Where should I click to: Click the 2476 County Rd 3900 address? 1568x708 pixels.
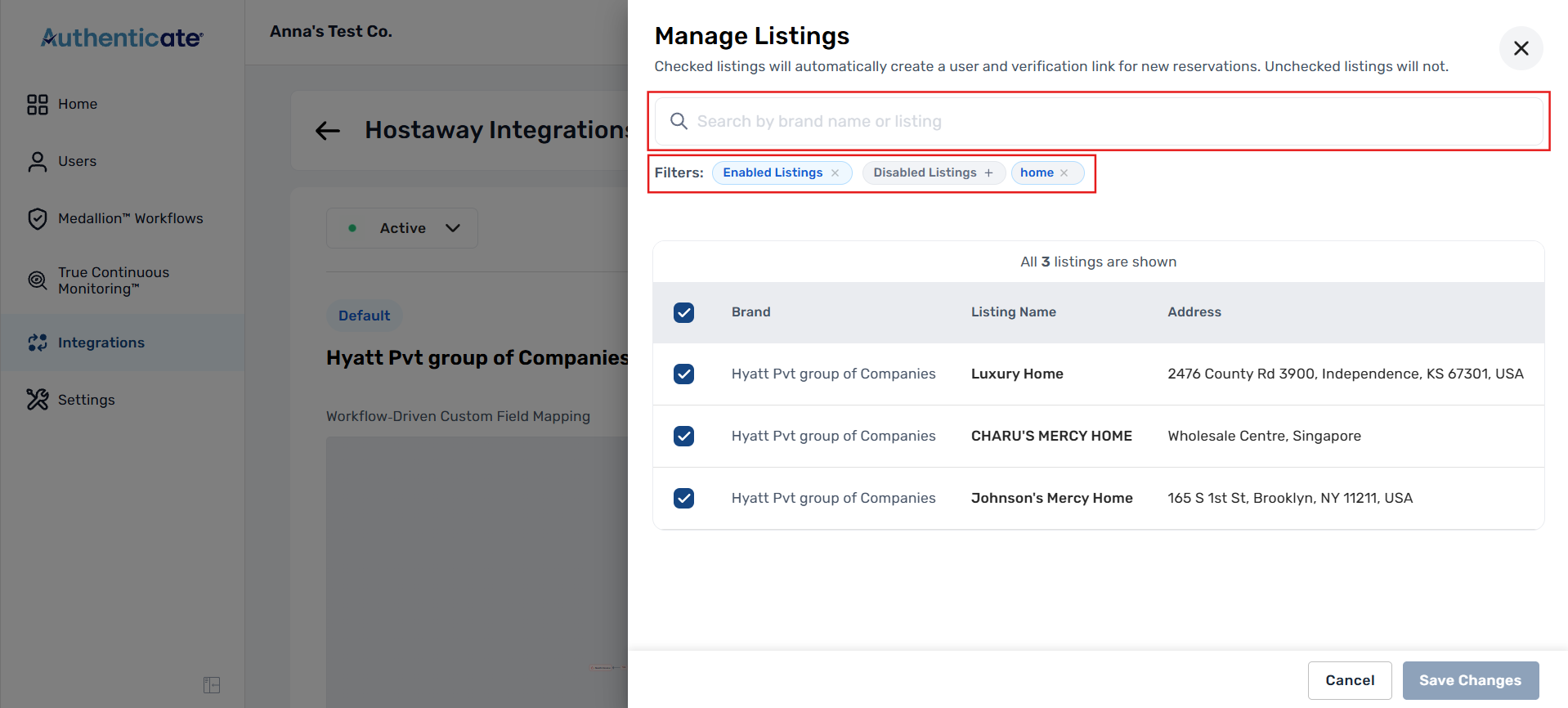[1346, 374]
